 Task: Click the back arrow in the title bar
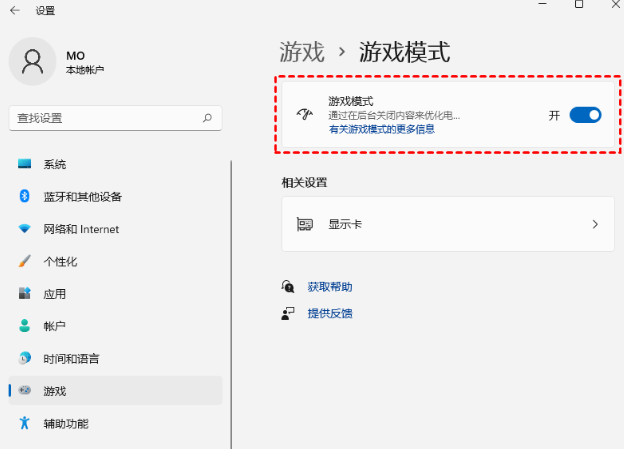pyautogui.click(x=15, y=10)
